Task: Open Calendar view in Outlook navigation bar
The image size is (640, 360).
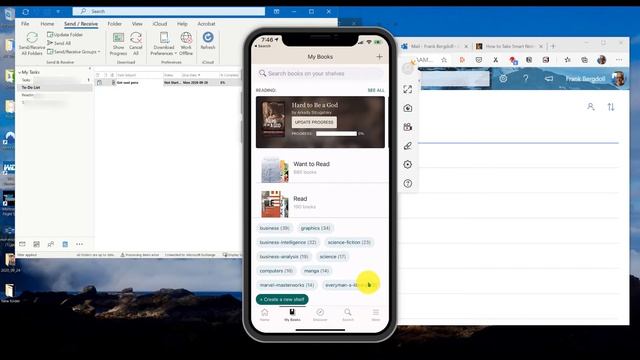Action: [x=36, y=244]
